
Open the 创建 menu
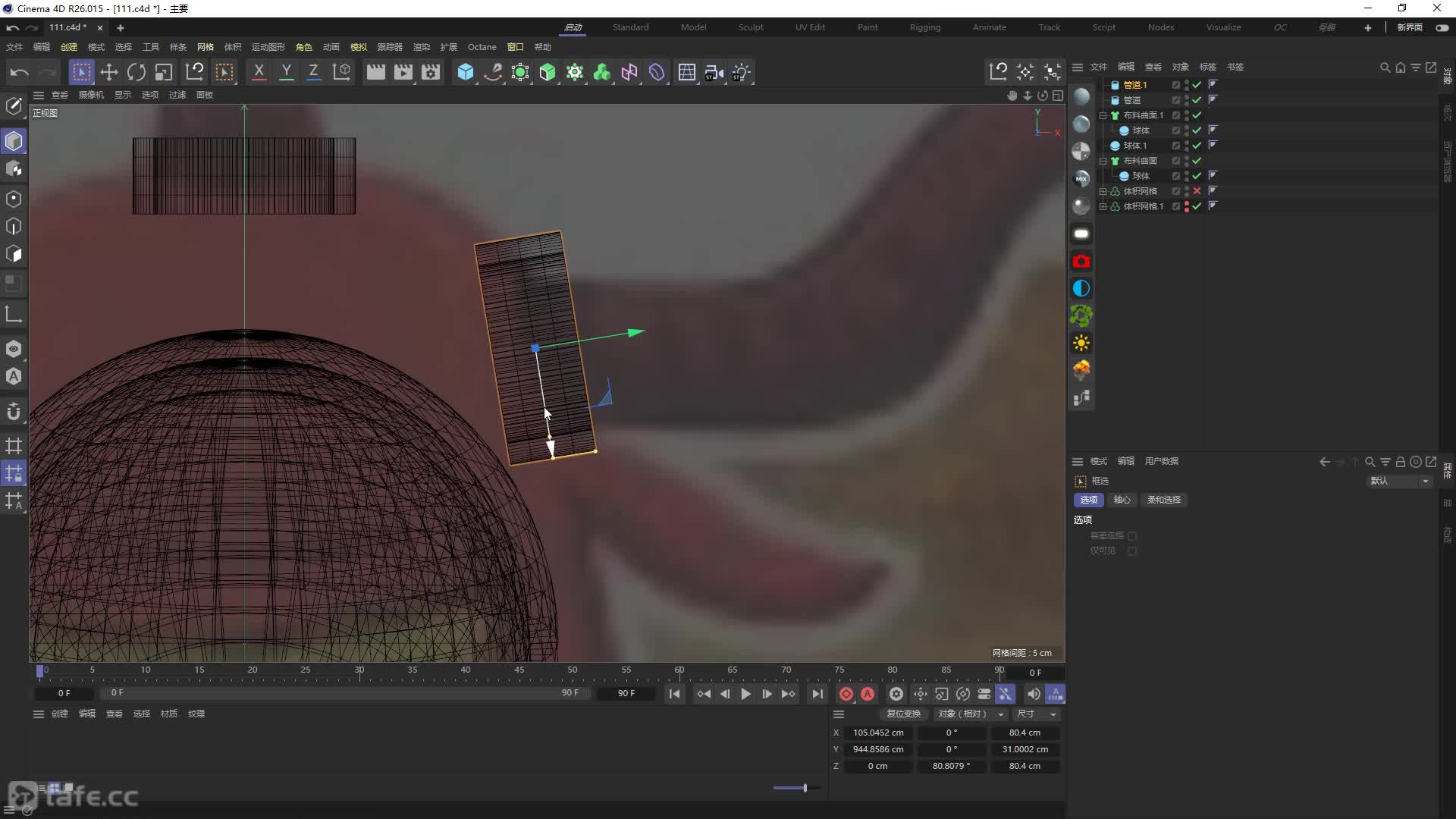pyautogui.click(x=69, y=47)
